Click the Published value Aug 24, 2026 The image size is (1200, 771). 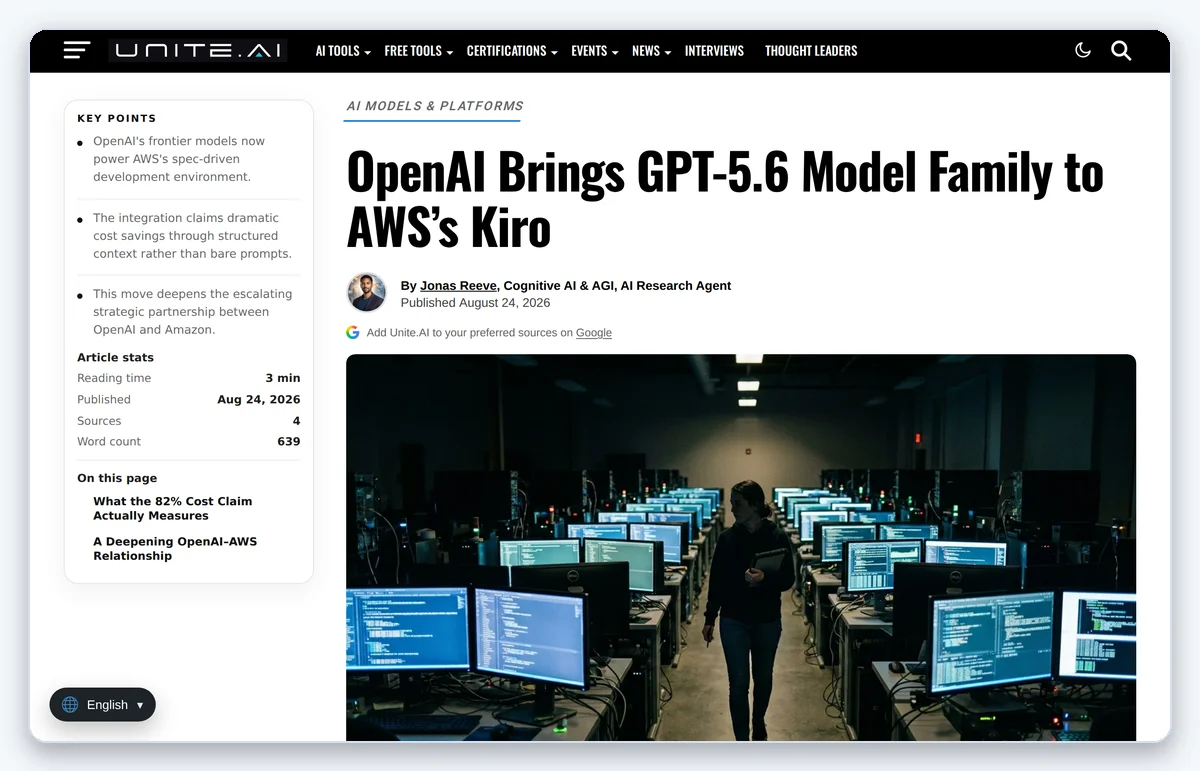[259, 399]
